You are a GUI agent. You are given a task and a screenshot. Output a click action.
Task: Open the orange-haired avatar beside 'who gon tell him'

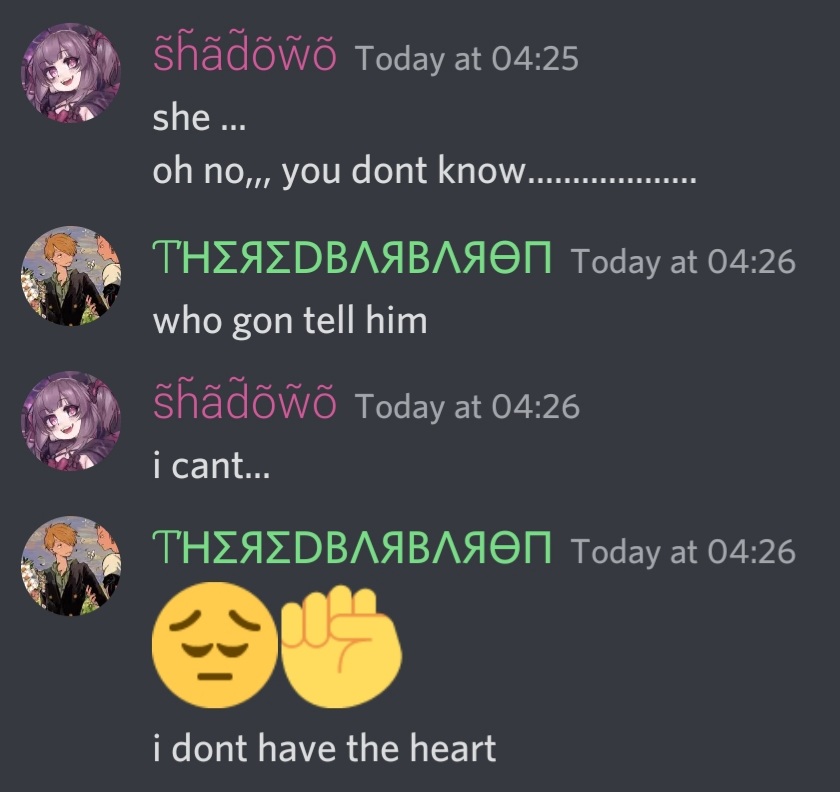(x=71, y=276)
